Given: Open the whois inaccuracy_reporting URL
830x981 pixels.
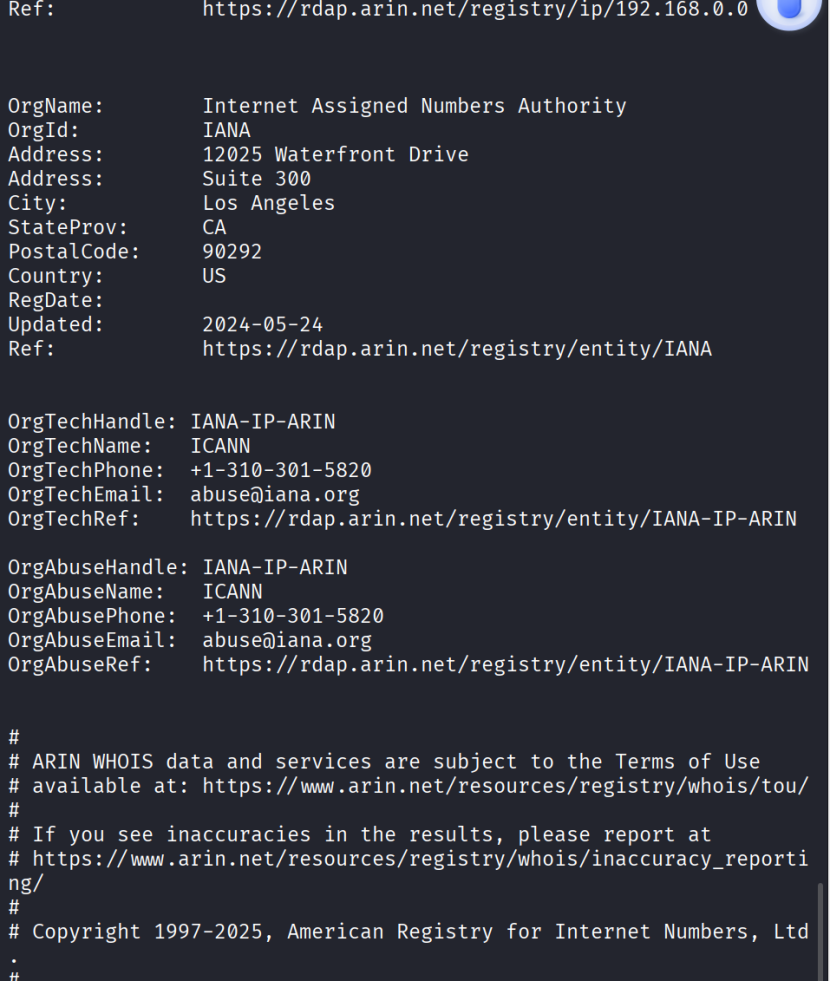Looking at the screenshot, I should click(x=420, y=858).
